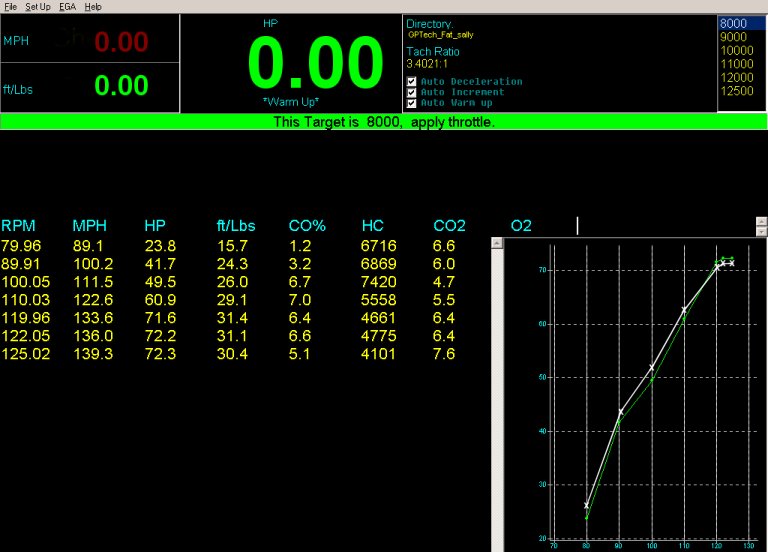Open the Help menu
768x552 pixels.
(x=93, y=6)
